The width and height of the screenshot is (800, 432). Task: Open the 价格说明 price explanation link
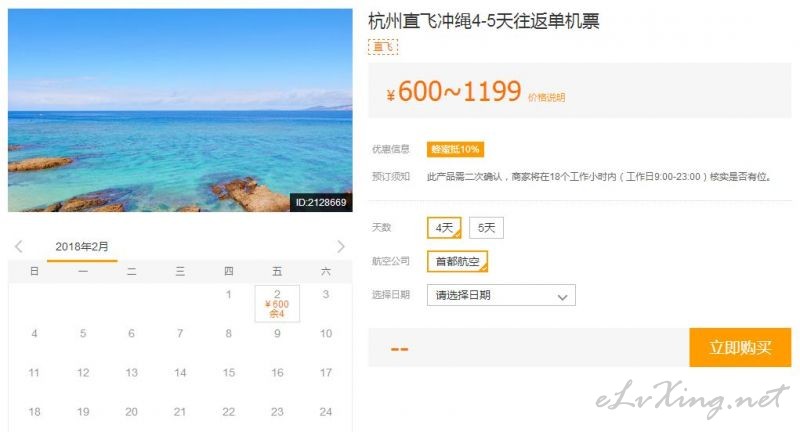click(x=546, y=97)
